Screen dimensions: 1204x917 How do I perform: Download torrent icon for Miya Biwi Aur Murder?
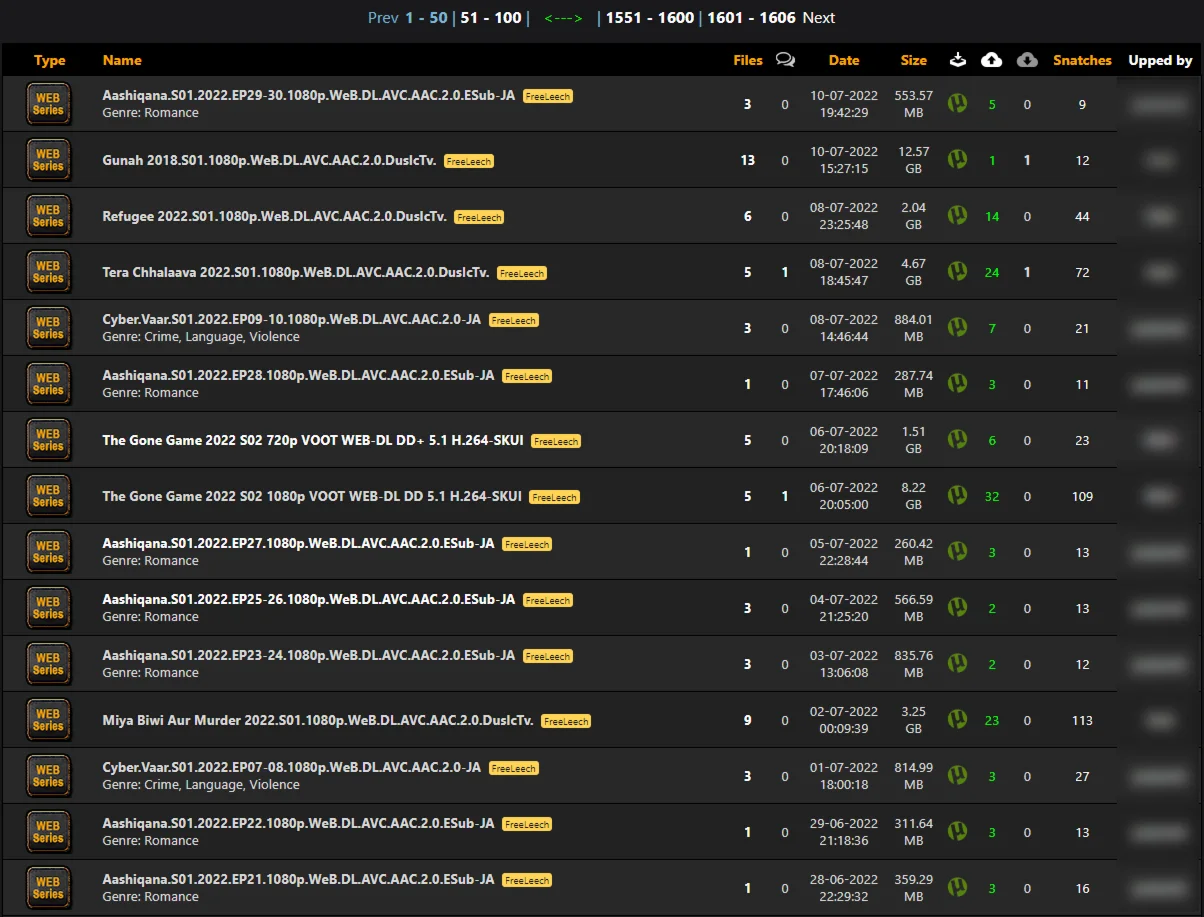(958, 719)
